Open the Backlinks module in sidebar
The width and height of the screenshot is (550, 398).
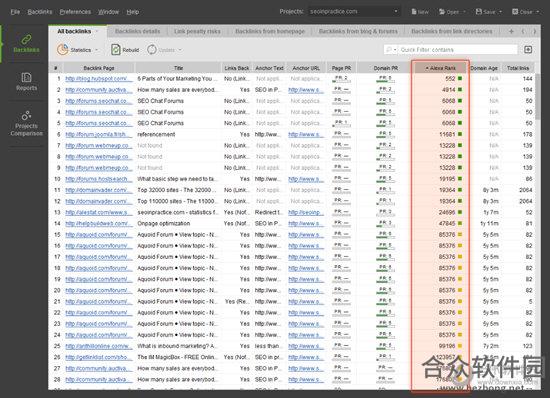coord(26,43)
